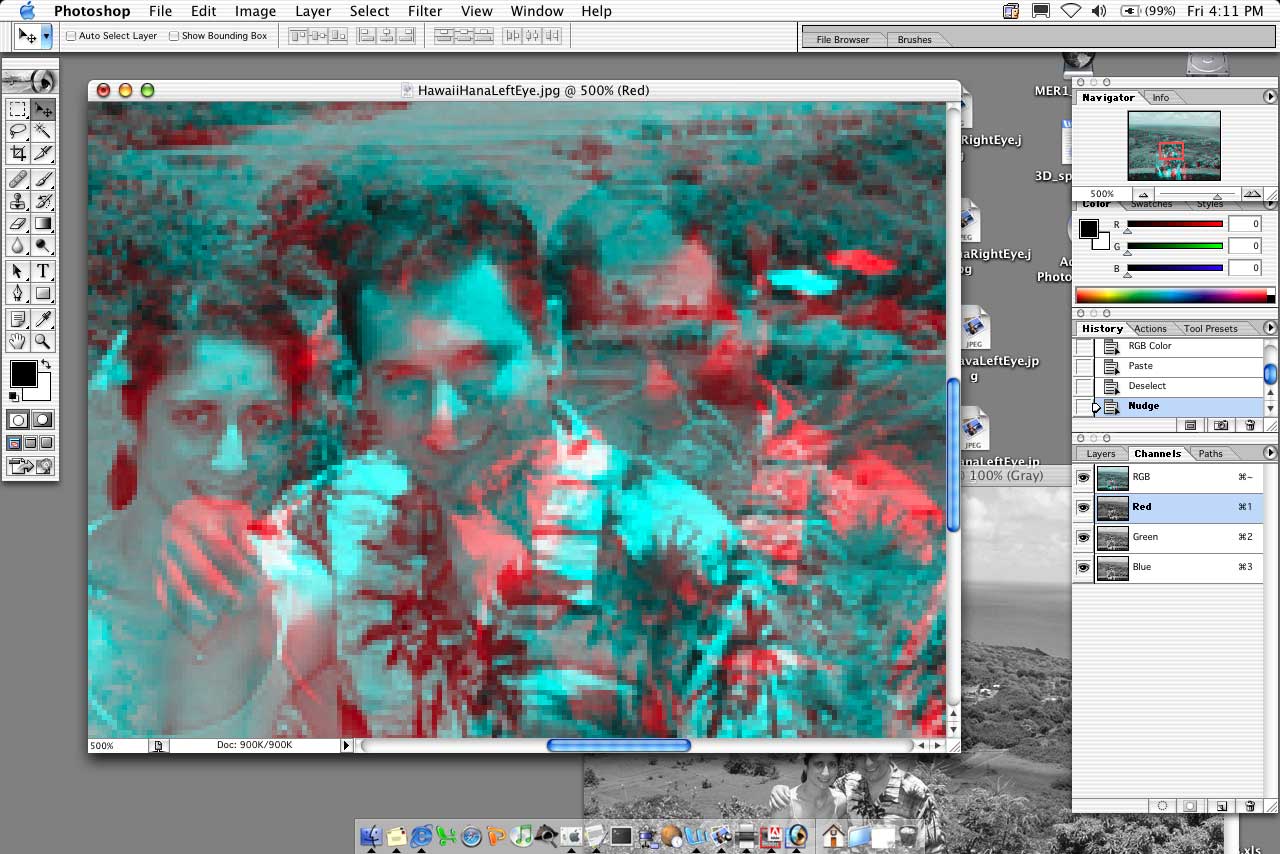This screenshot has width=1280, height=854.
Task: Open the Filter menu
Action: (x=425, y=11)
